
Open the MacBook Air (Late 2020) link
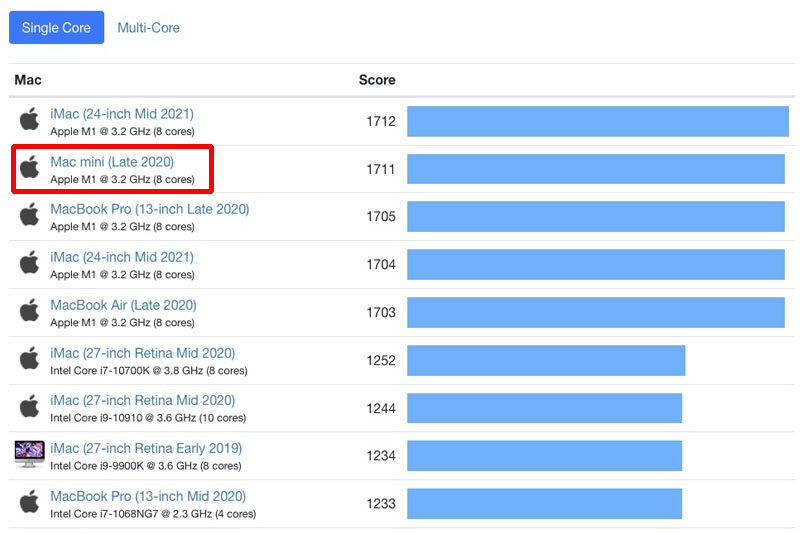[x=123, y=305]
